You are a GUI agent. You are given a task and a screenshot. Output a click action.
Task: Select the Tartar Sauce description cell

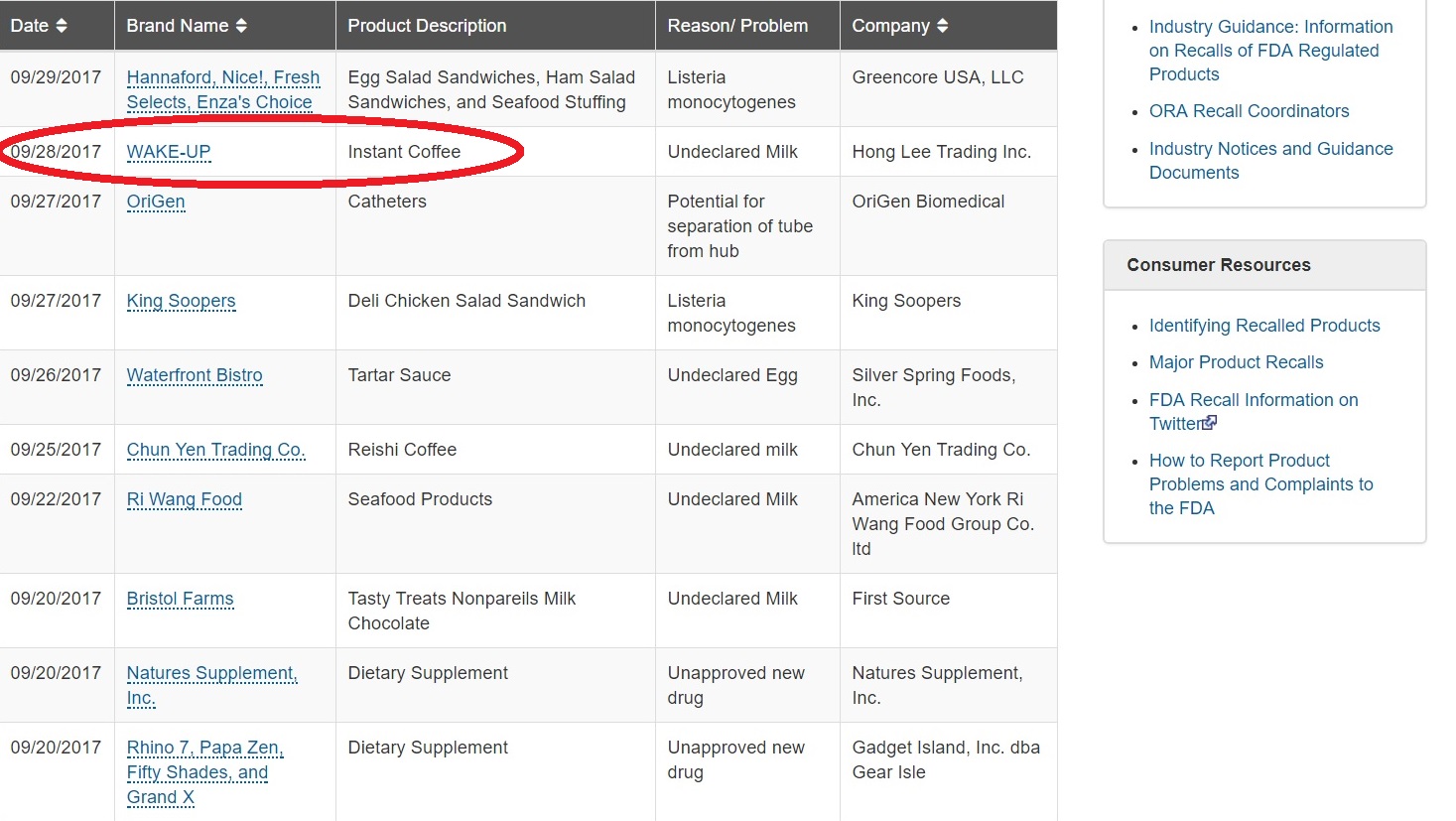point(495,387)
